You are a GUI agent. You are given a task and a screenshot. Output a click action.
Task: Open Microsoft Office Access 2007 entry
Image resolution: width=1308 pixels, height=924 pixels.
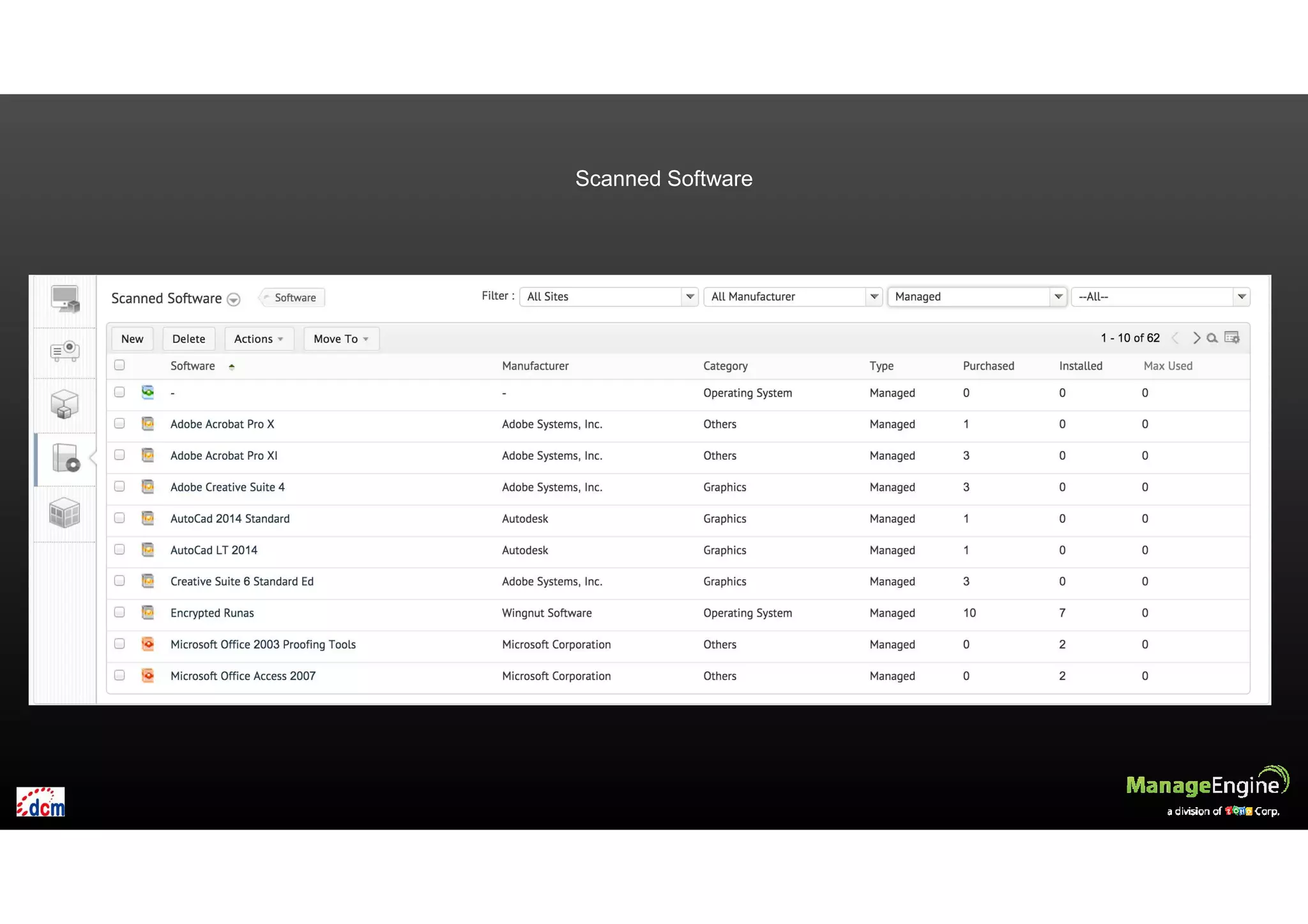point(243,676)
